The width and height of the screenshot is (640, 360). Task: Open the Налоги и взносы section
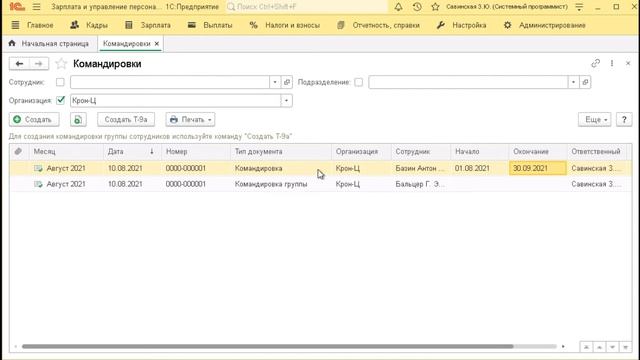(284, 25)
